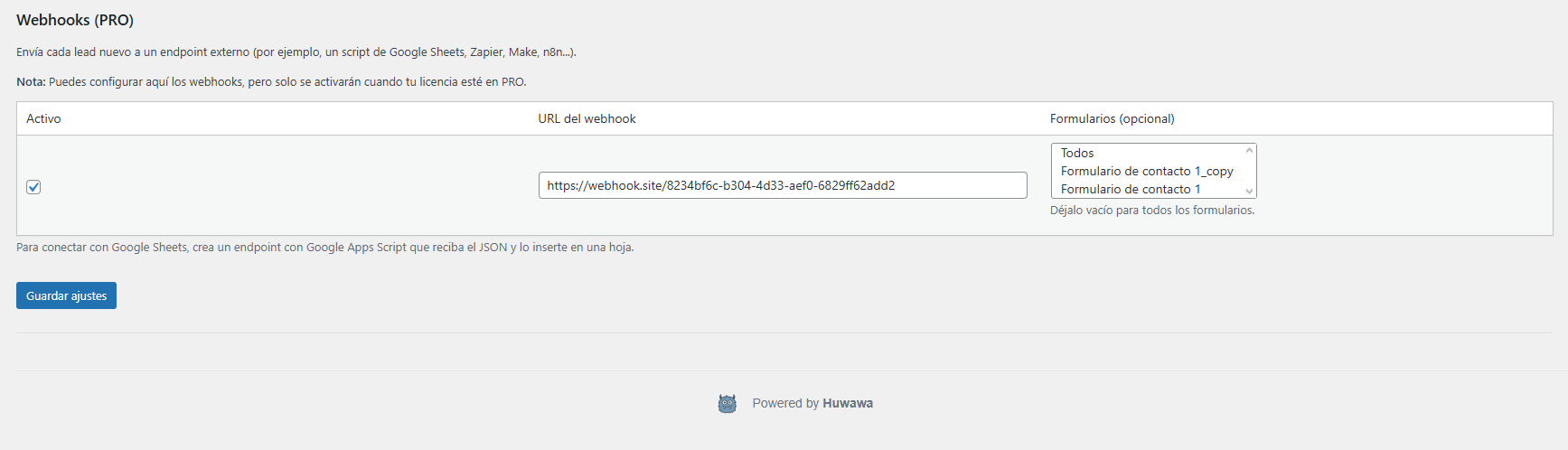This screenshot has width=1568, height=450.
Task: Choose 'Formulario de contacto 1' option
Action: (1130, 190)
